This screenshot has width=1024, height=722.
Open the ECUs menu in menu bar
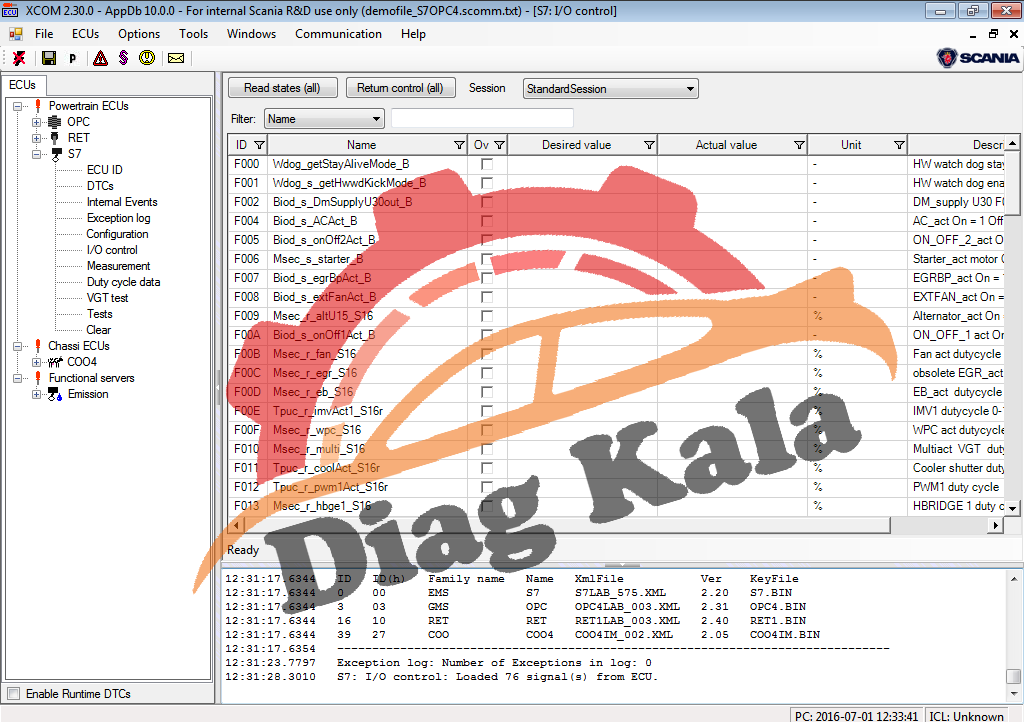86,34
